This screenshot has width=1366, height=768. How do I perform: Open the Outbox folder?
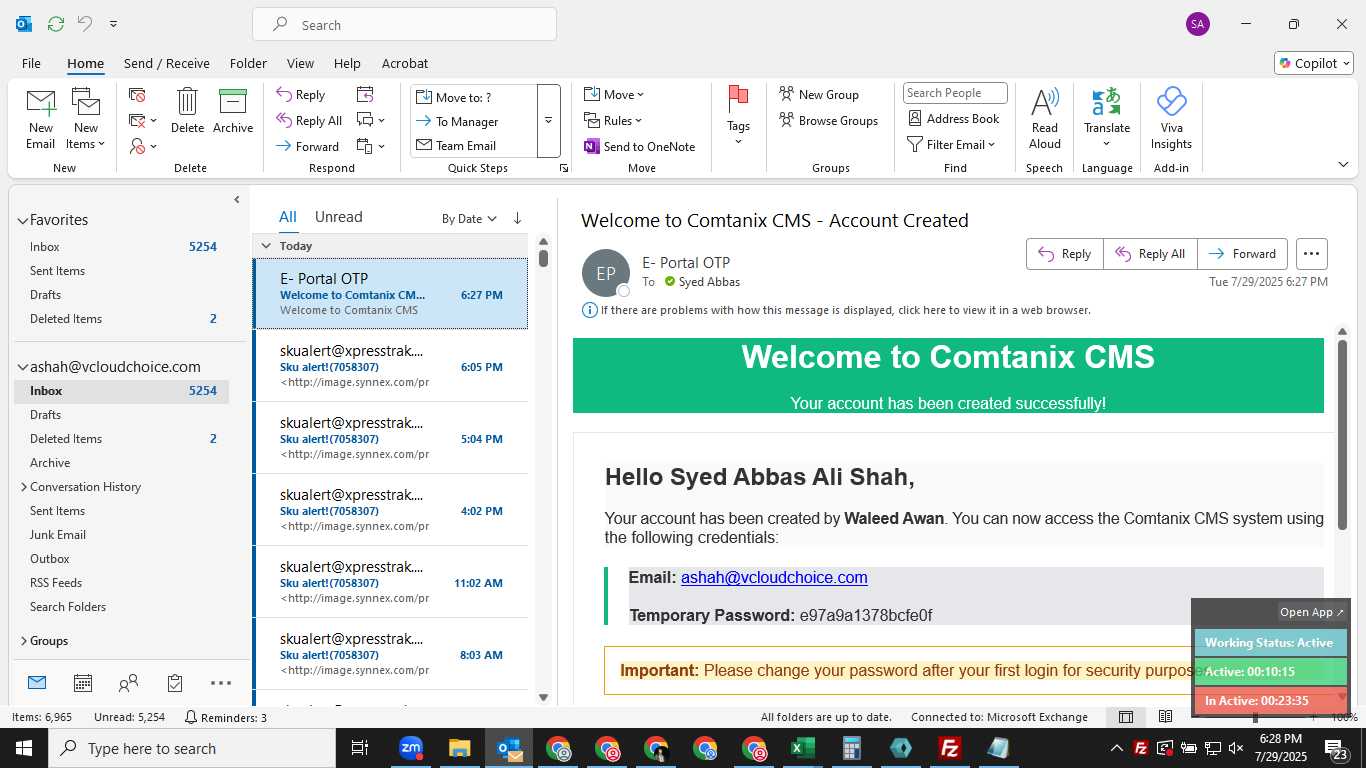coord(50,559)
